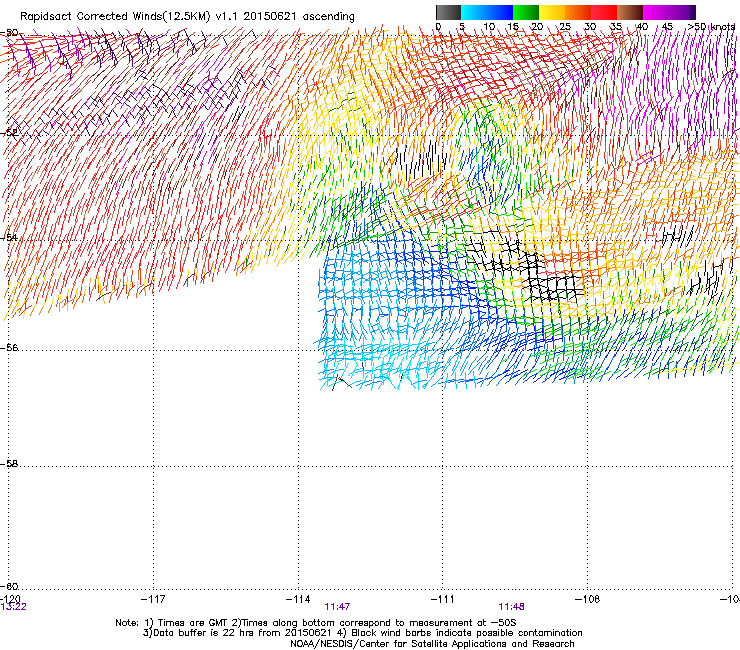Click the cyan 5-10 knots legend swatch

[x=474, y=12]
